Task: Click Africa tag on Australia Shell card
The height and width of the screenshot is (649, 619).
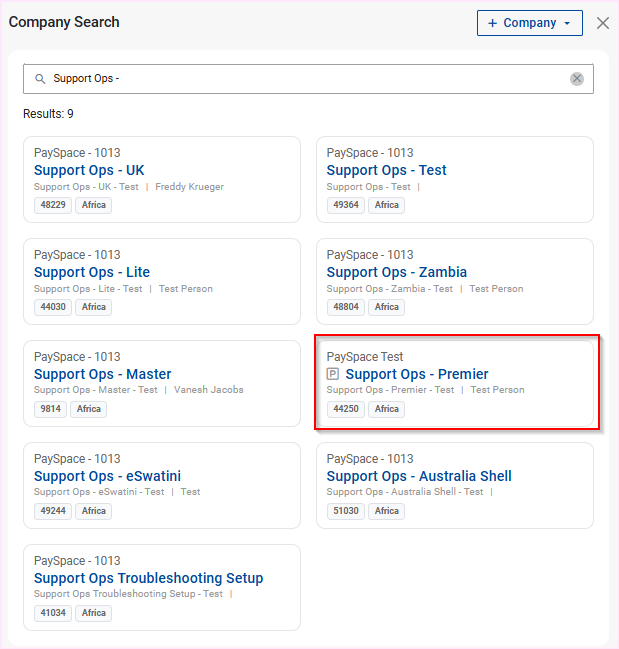Action: point(386,511)
